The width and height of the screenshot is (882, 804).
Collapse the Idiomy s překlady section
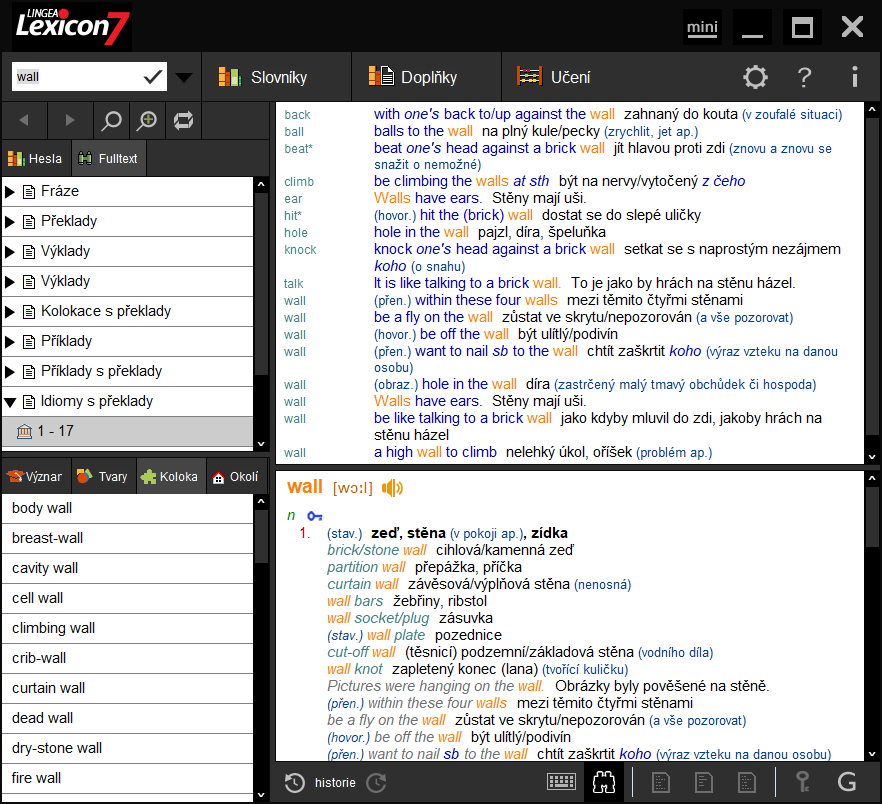point(10,402)
